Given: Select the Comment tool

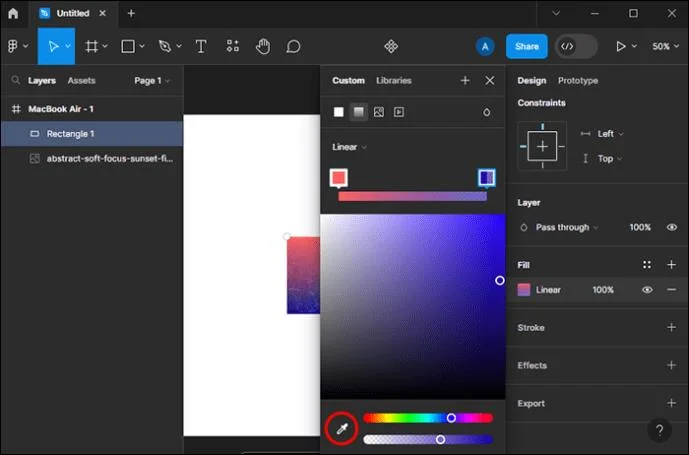Looking at the screenshot, I should tap(293, 46).
